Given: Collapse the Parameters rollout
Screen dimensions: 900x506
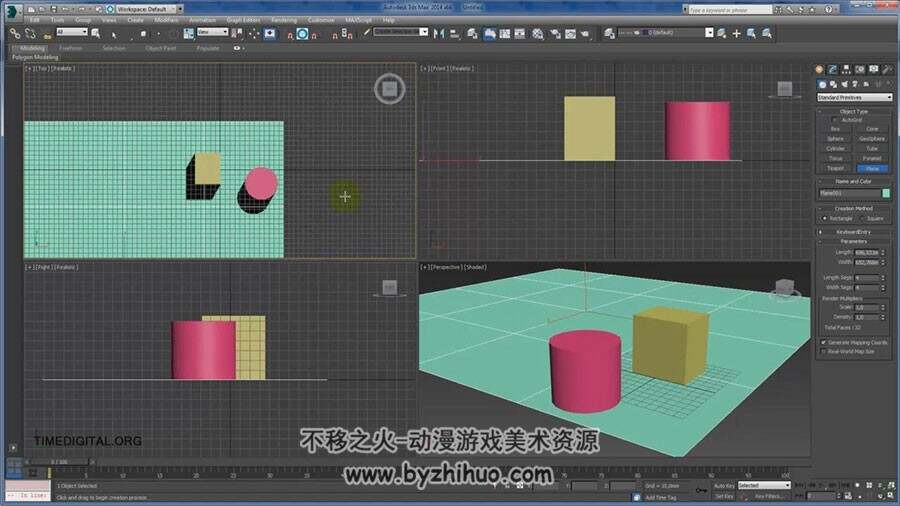Looking at the screenshot, I should click(854, 242).
